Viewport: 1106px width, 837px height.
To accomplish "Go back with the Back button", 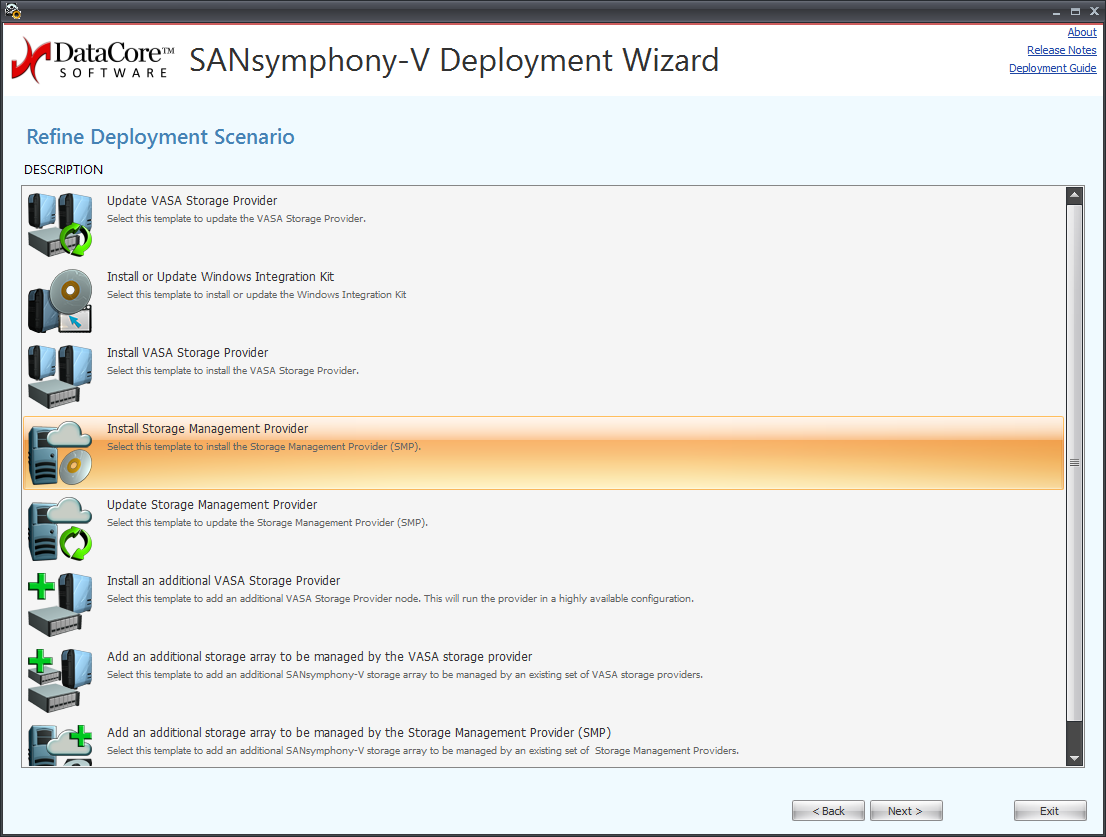I will pos(828,811).
